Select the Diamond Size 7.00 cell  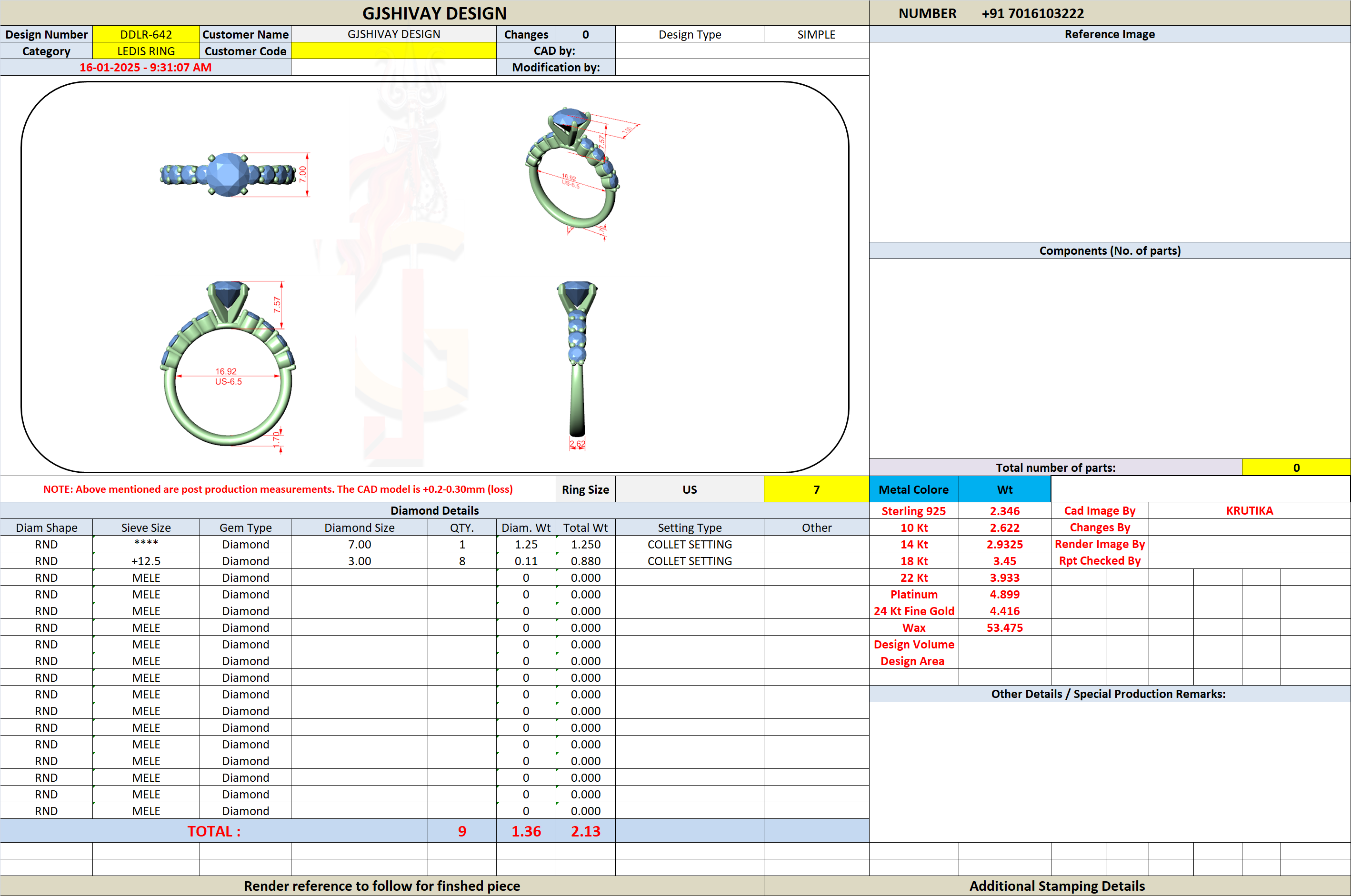(360, 544)
